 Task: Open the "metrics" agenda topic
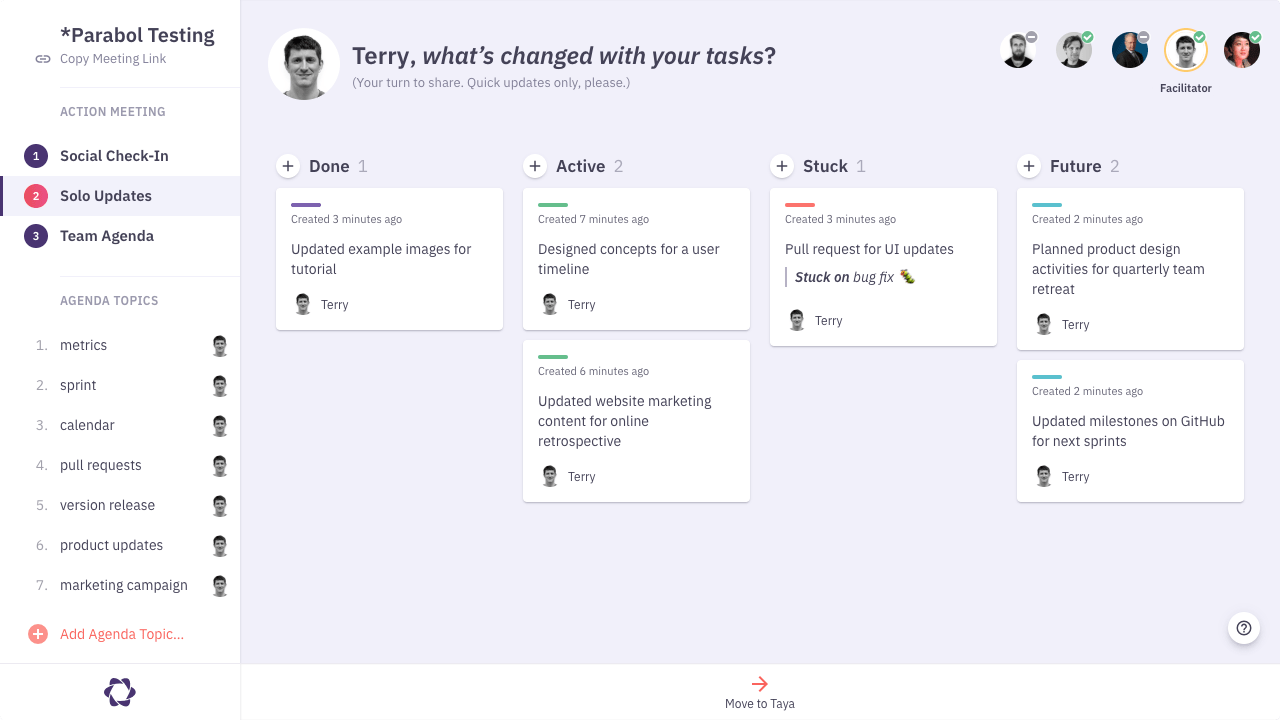coord(84,345)
